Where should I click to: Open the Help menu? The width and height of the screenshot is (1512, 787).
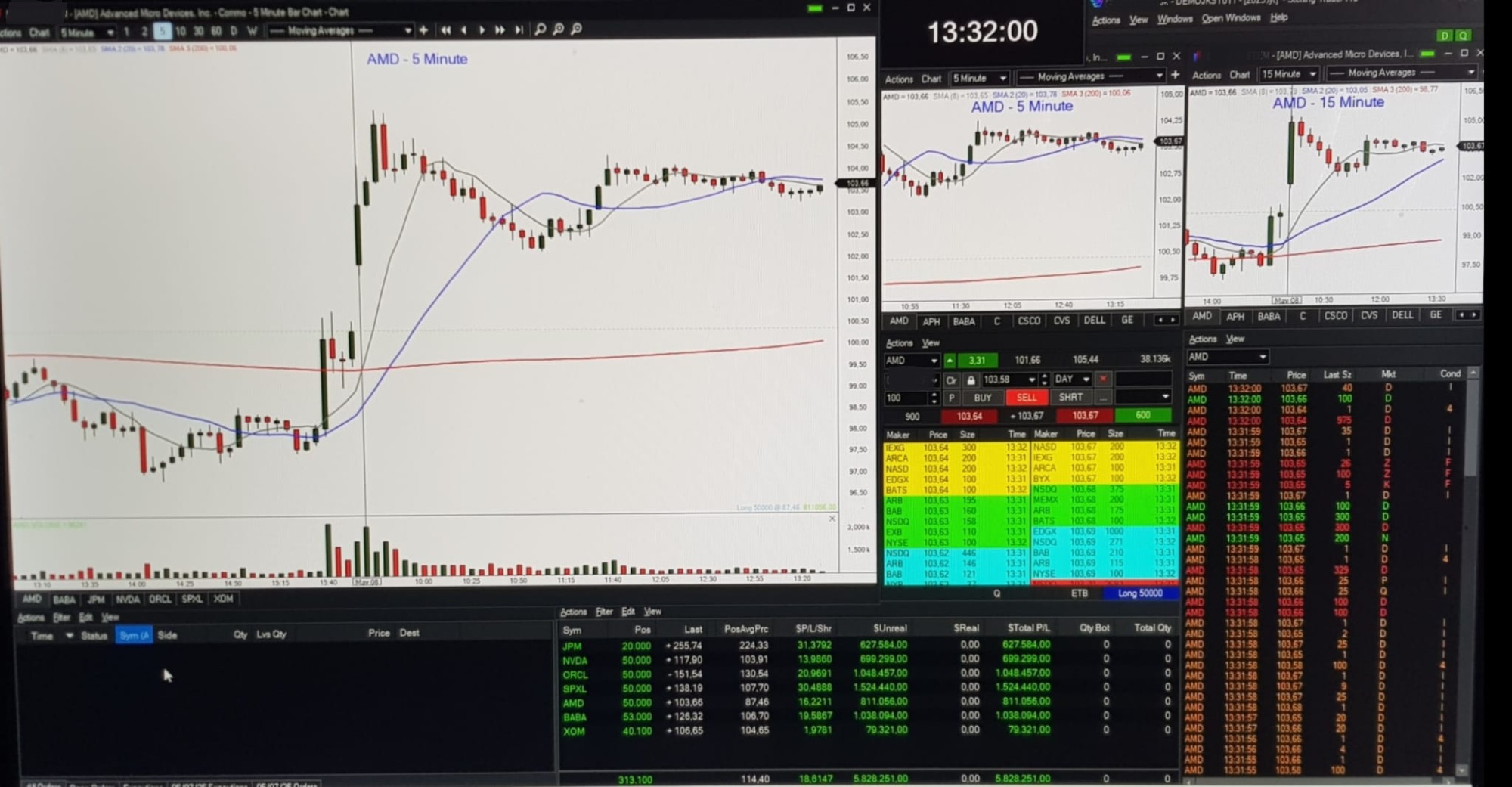(1279, 17)
